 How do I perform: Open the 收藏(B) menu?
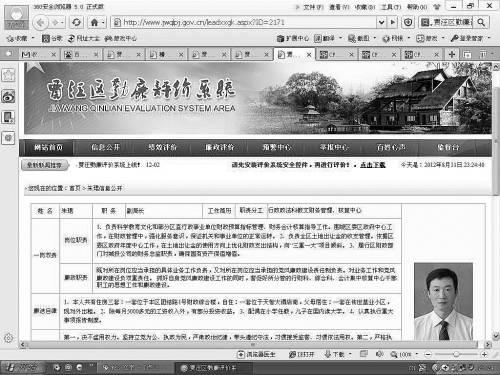click(365, 7)
